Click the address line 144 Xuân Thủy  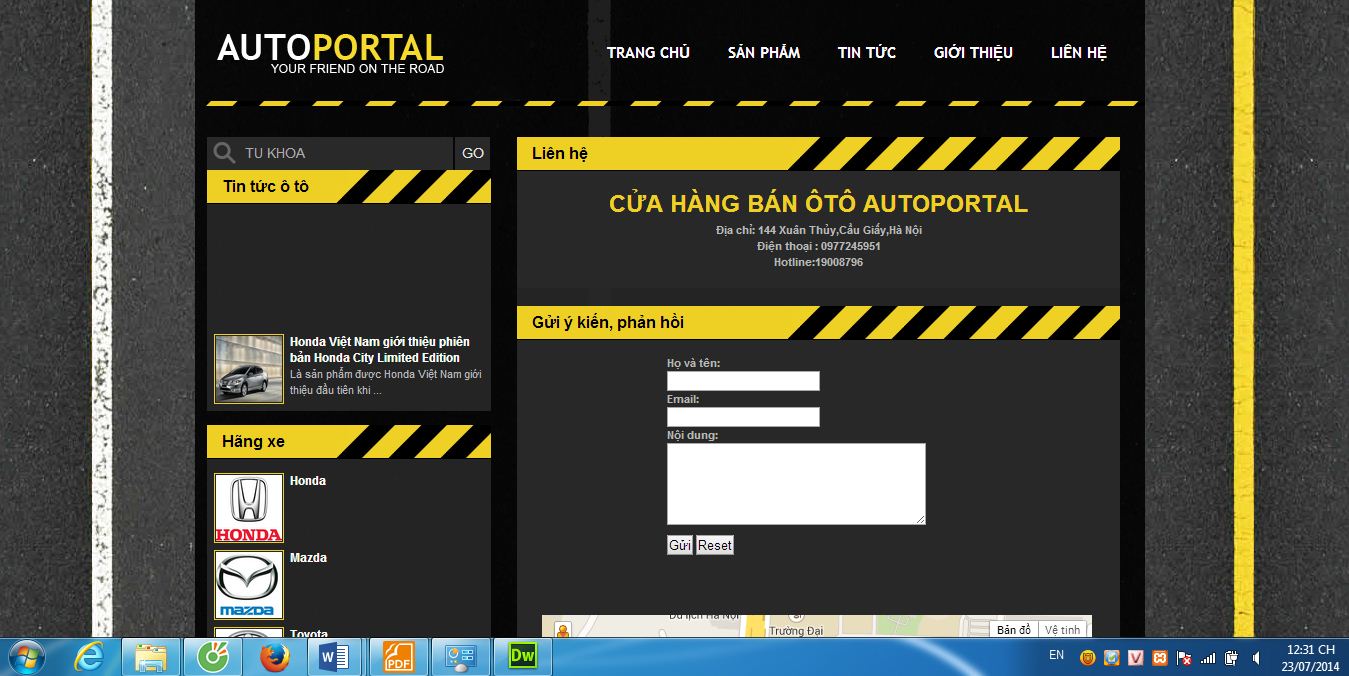pyautogui.click(x=819, y=230)
